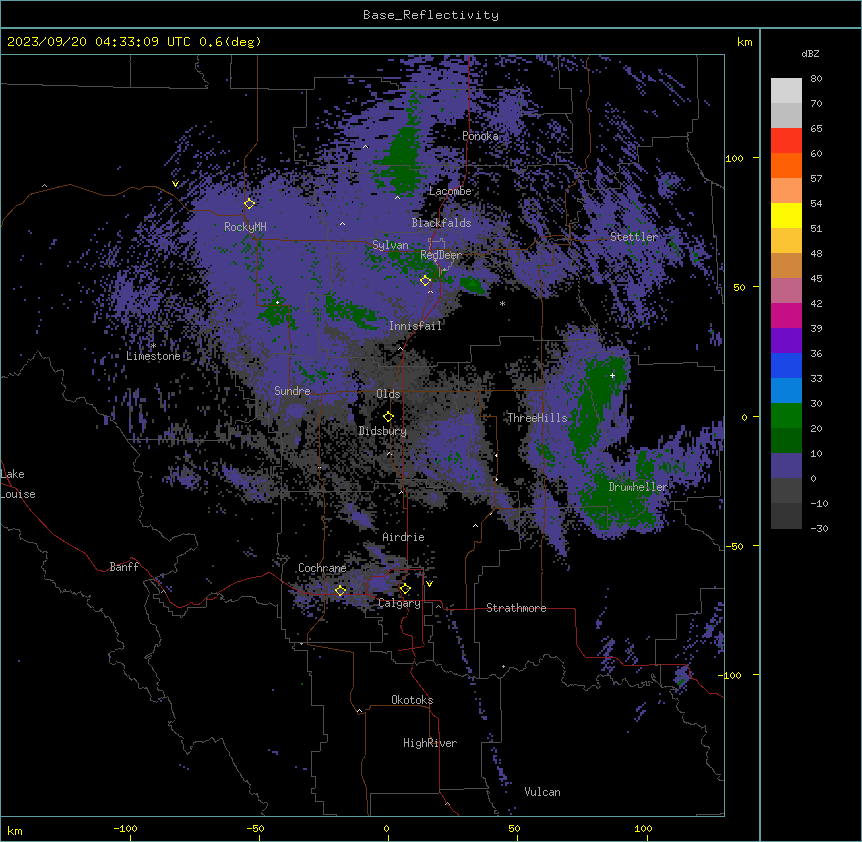Image resolution: width=862 pixels, height=842 pixels.
Task: Click the Base_Reflectivity title text
Action: point(430,15)
